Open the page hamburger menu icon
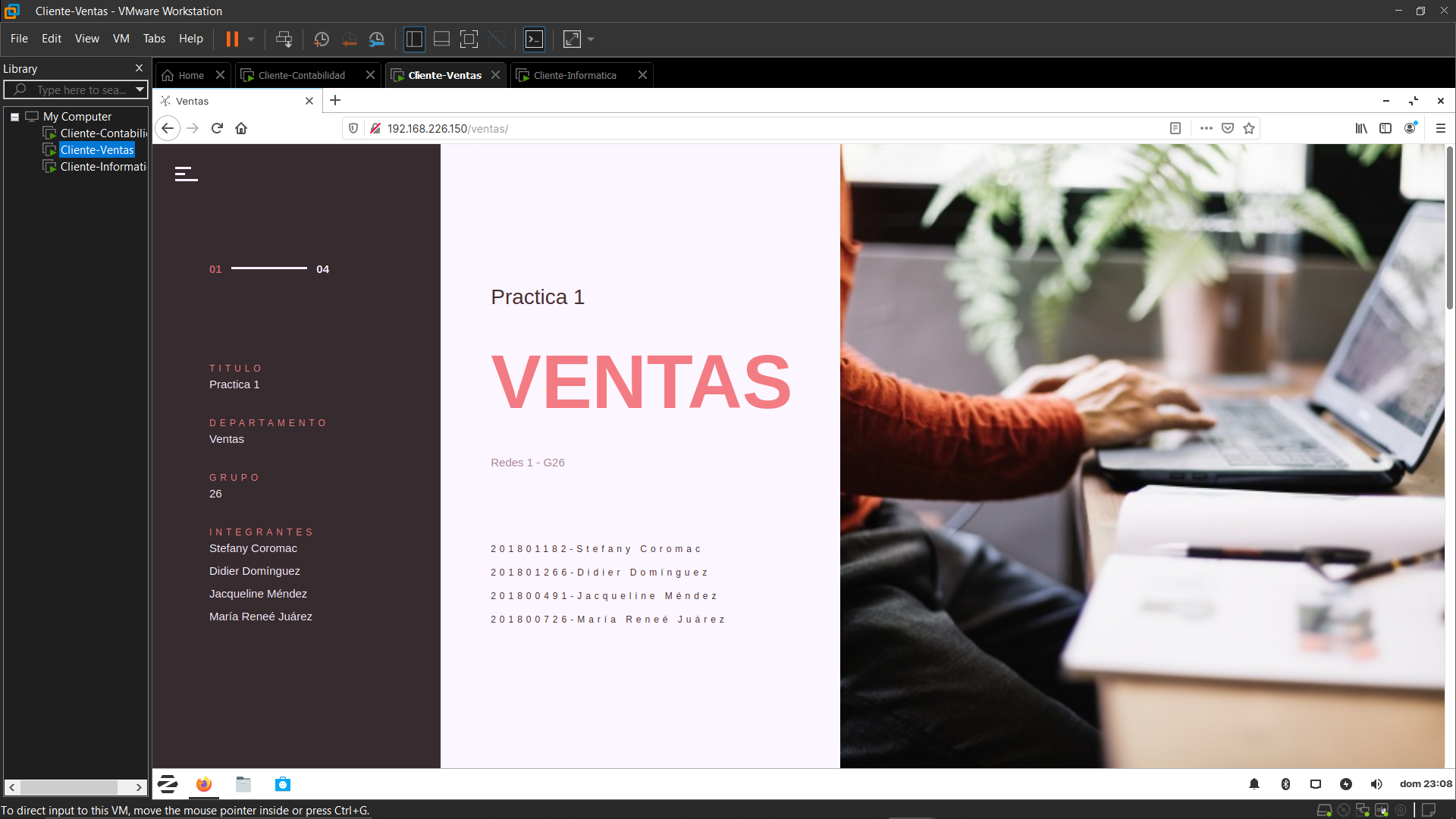Image resolution: width=1456 pixels, height=819 pixels. point(186,174)
